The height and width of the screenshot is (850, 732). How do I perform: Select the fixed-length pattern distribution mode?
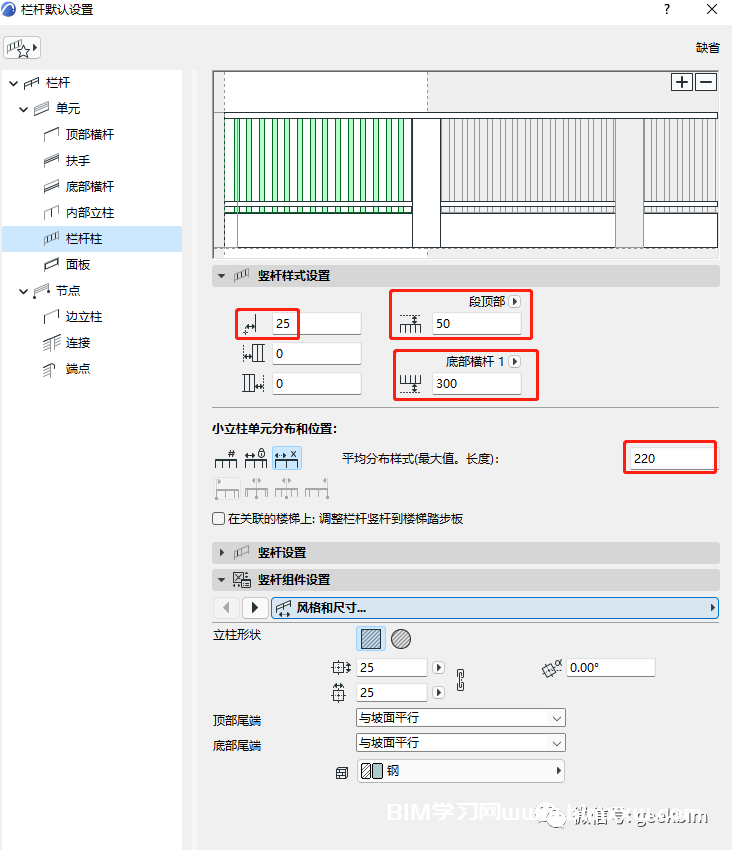tap(256, 459)
